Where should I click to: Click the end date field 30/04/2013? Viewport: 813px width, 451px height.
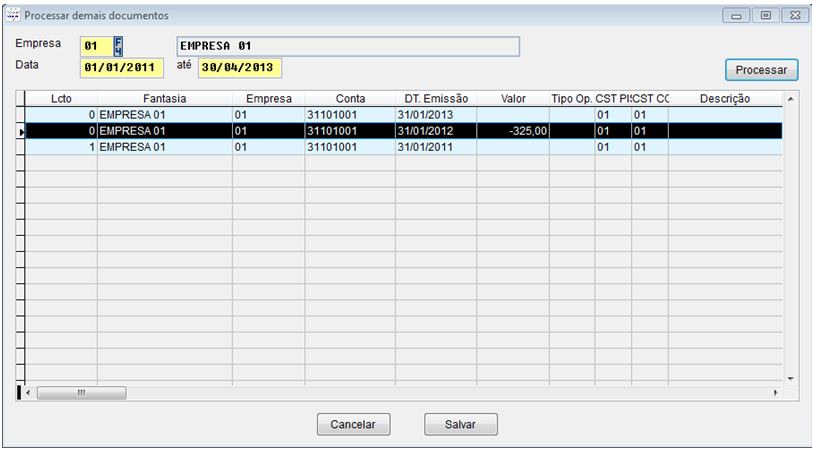(x=240, y=68)
